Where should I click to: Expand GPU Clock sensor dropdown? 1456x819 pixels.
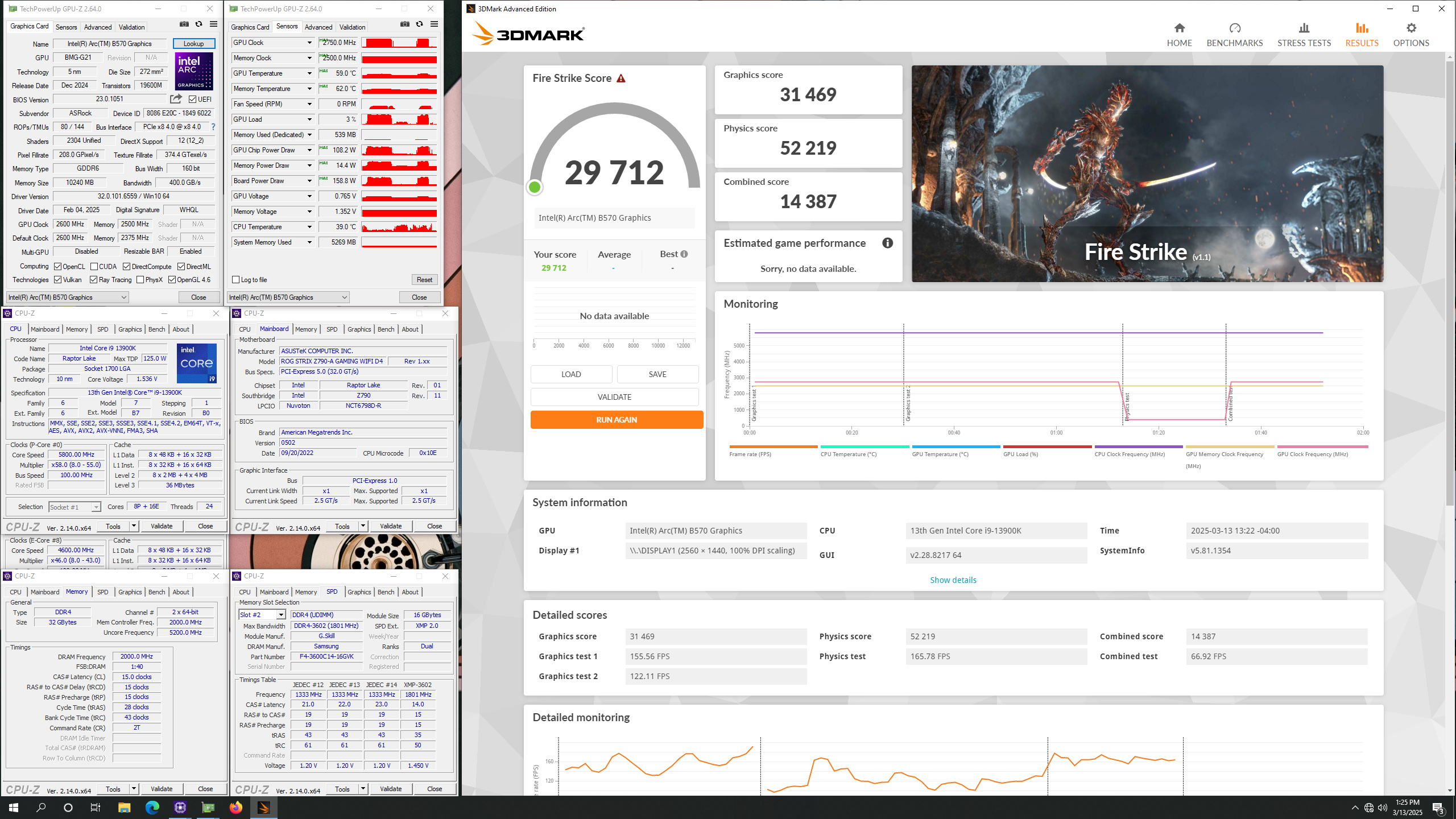309,43
